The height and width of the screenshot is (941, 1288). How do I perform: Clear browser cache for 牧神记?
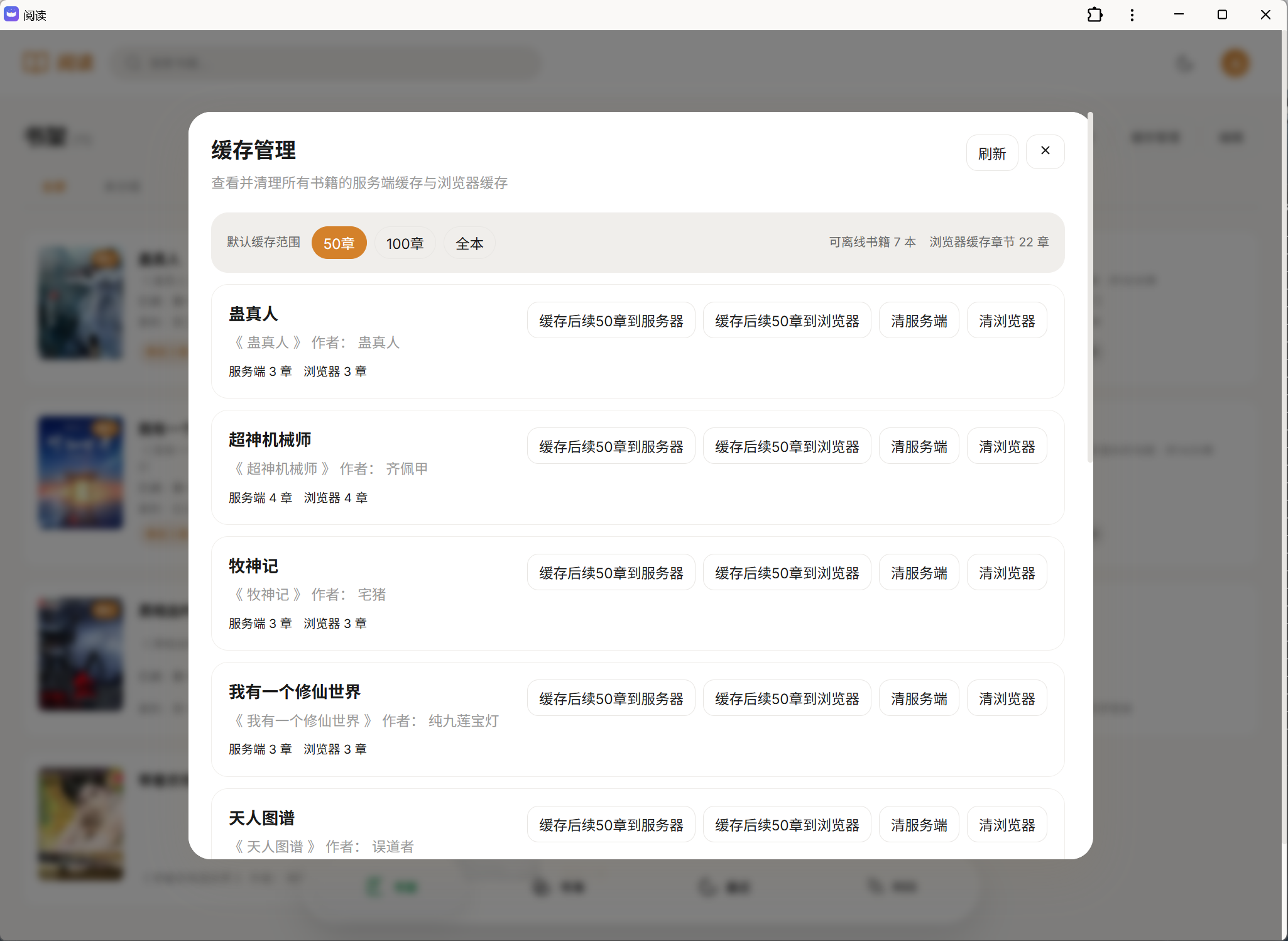[1006, 572]
